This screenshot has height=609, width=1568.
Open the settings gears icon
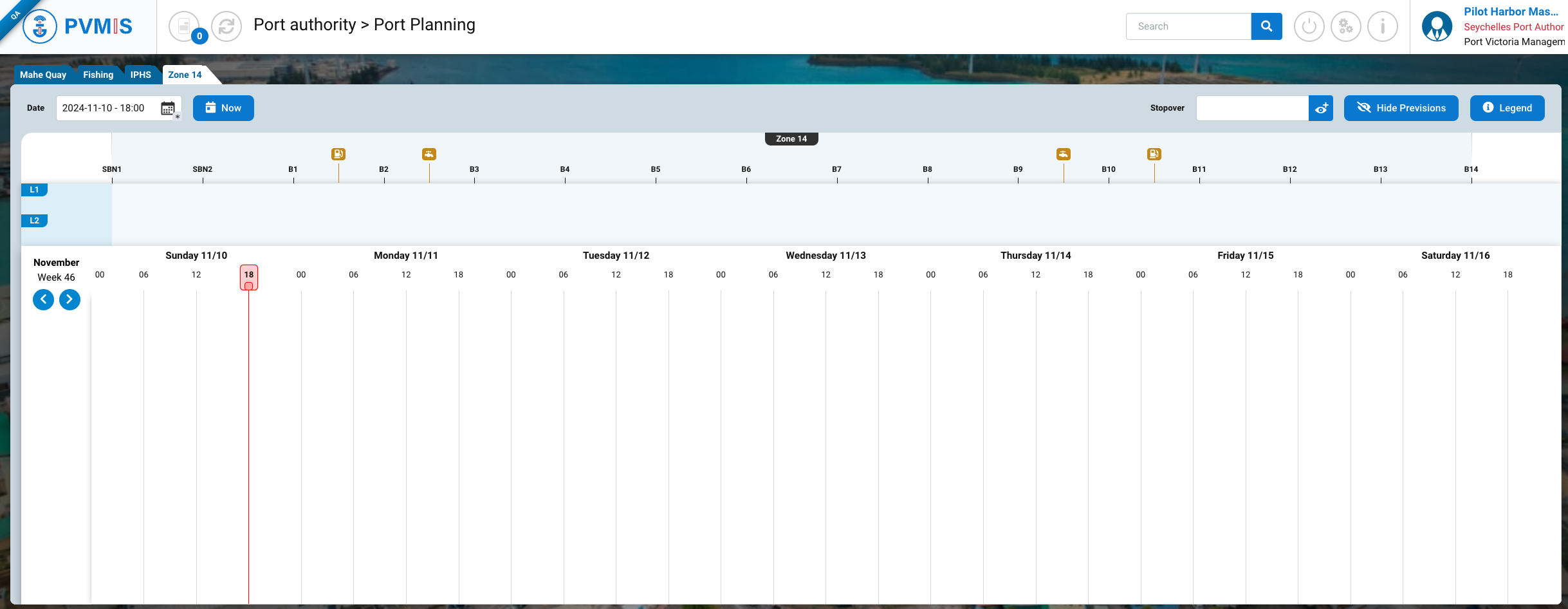(x=1345, y=26)
